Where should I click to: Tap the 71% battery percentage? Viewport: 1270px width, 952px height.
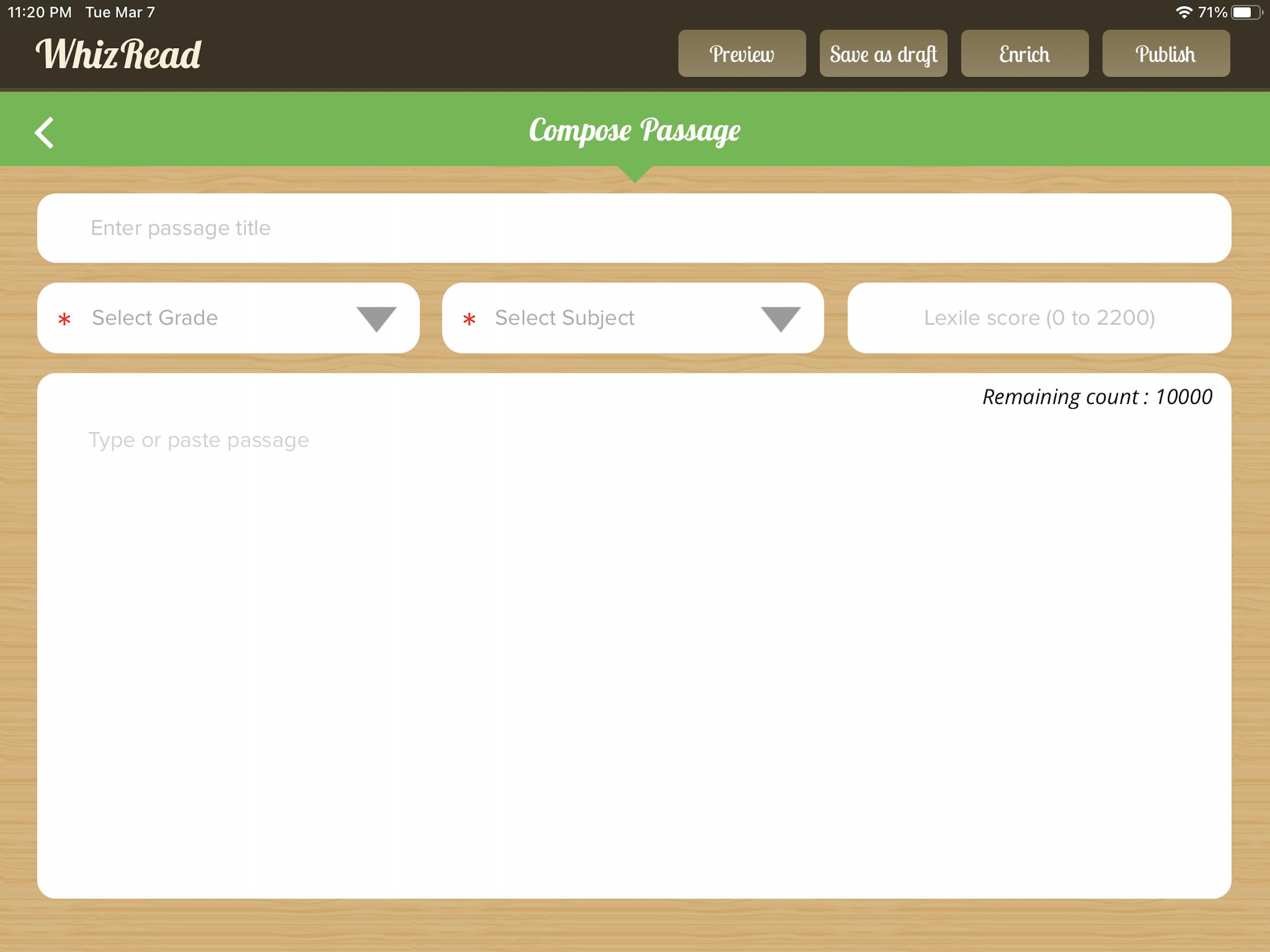tap(1212, 12)
